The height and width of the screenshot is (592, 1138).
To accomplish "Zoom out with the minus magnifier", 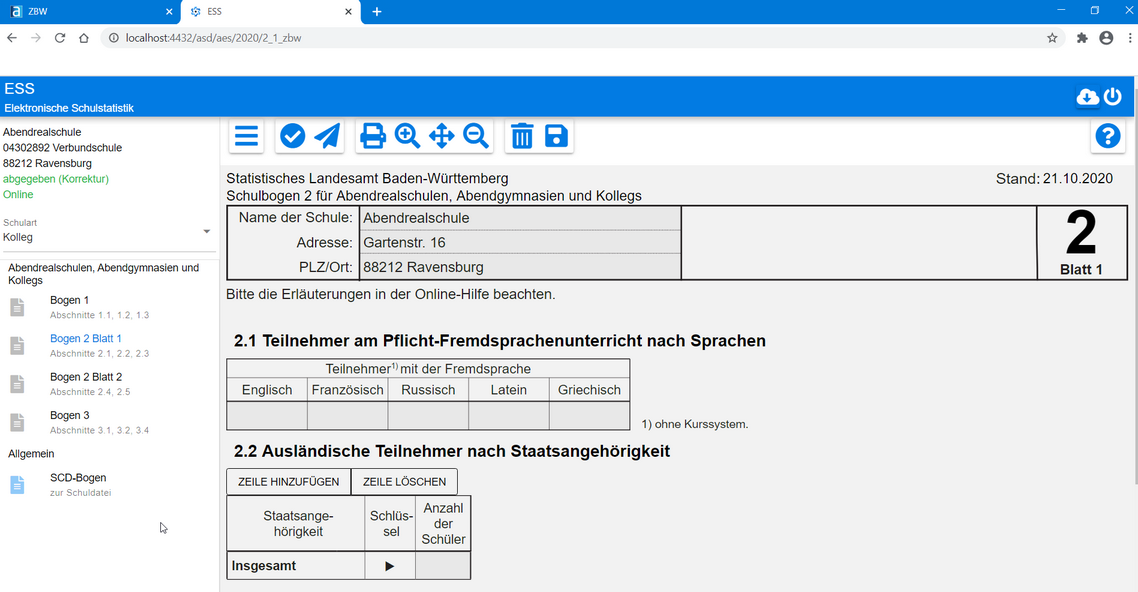I will pos(475,136).
